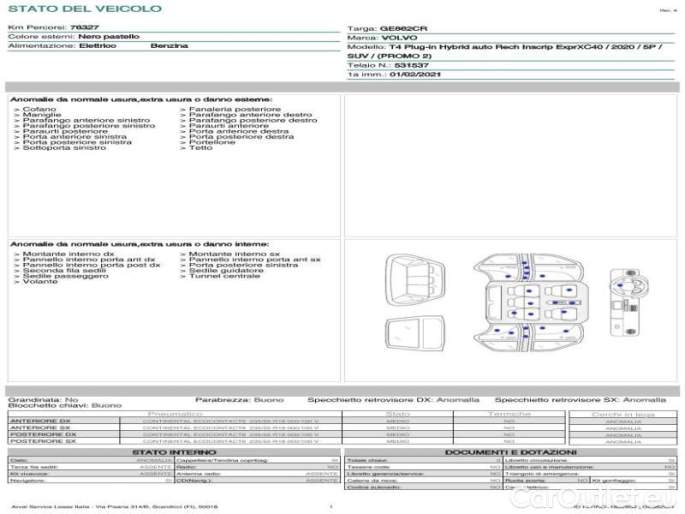The image size is (685, 514).
Task: Select Montante interno dx
Action: point(68,254)
